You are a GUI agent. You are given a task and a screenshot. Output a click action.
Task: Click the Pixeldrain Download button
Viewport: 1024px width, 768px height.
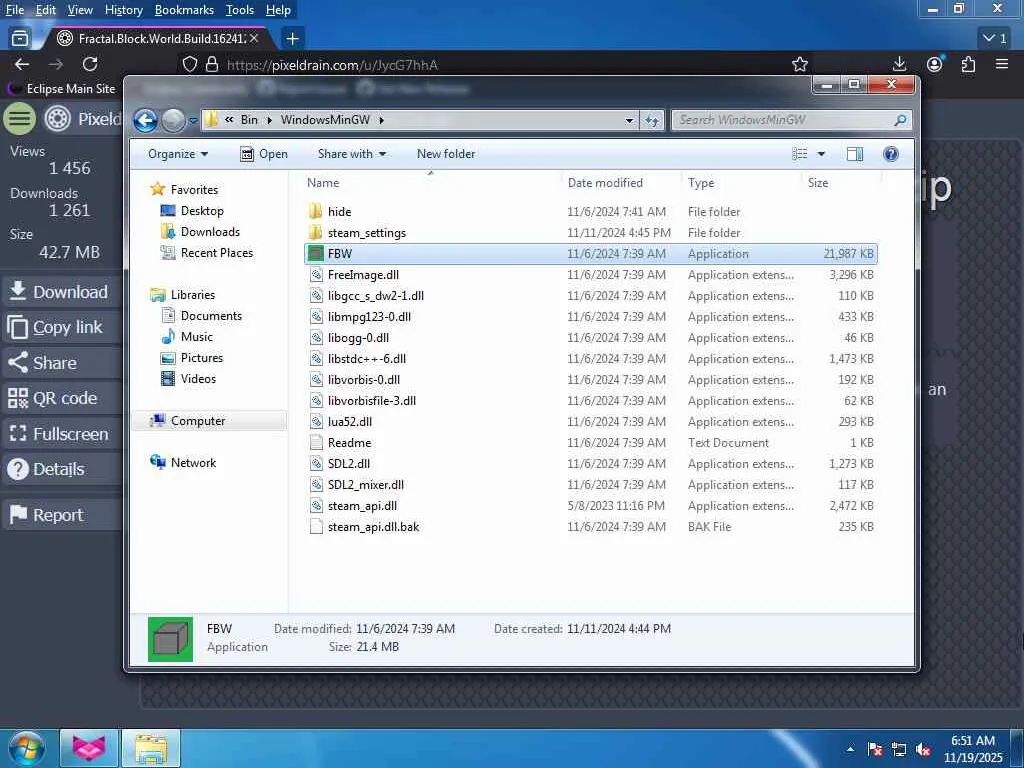[x=60, y=292]
